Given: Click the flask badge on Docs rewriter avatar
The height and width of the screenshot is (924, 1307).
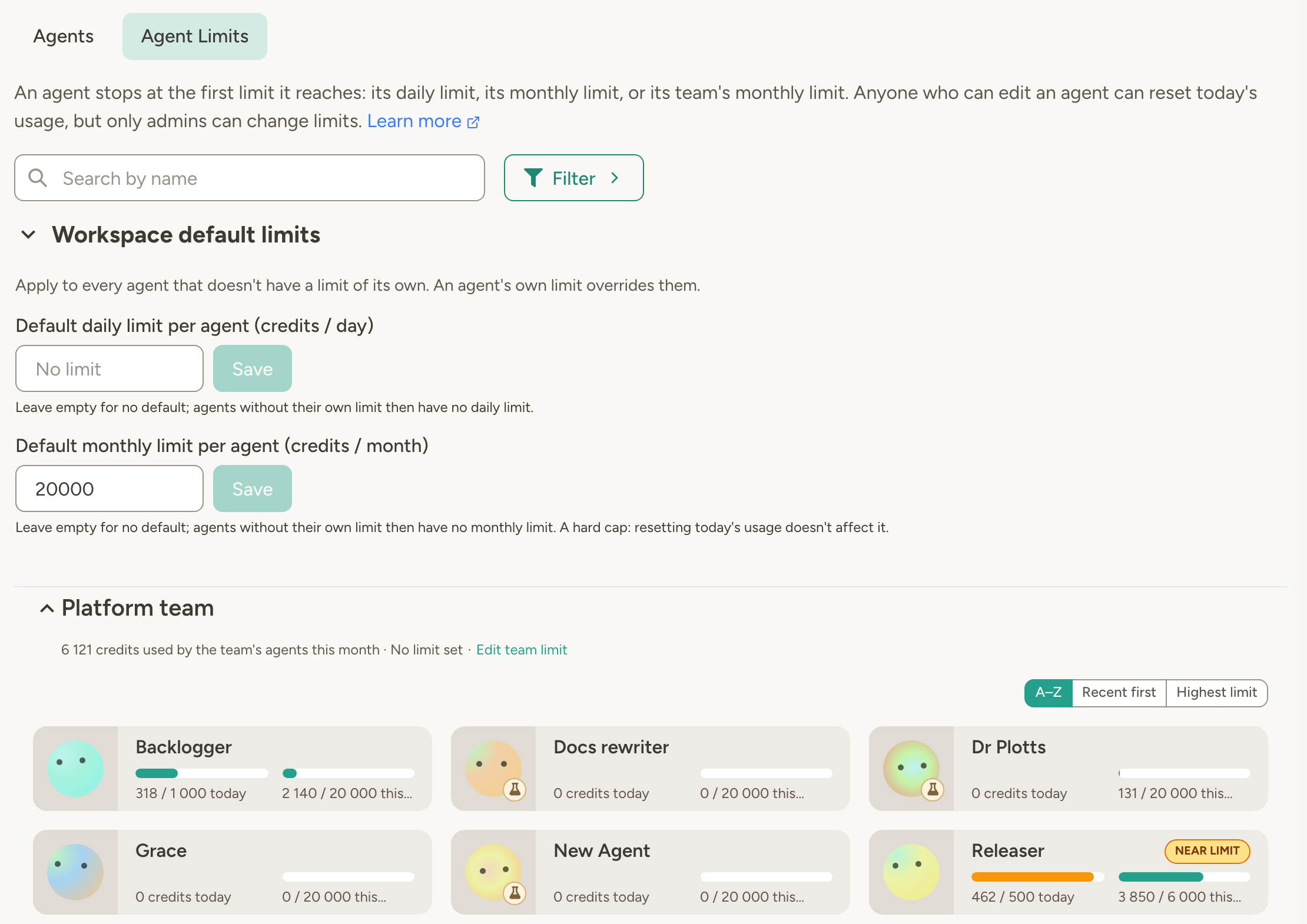Looking at the screenshot, I should [x=515, y=789].
